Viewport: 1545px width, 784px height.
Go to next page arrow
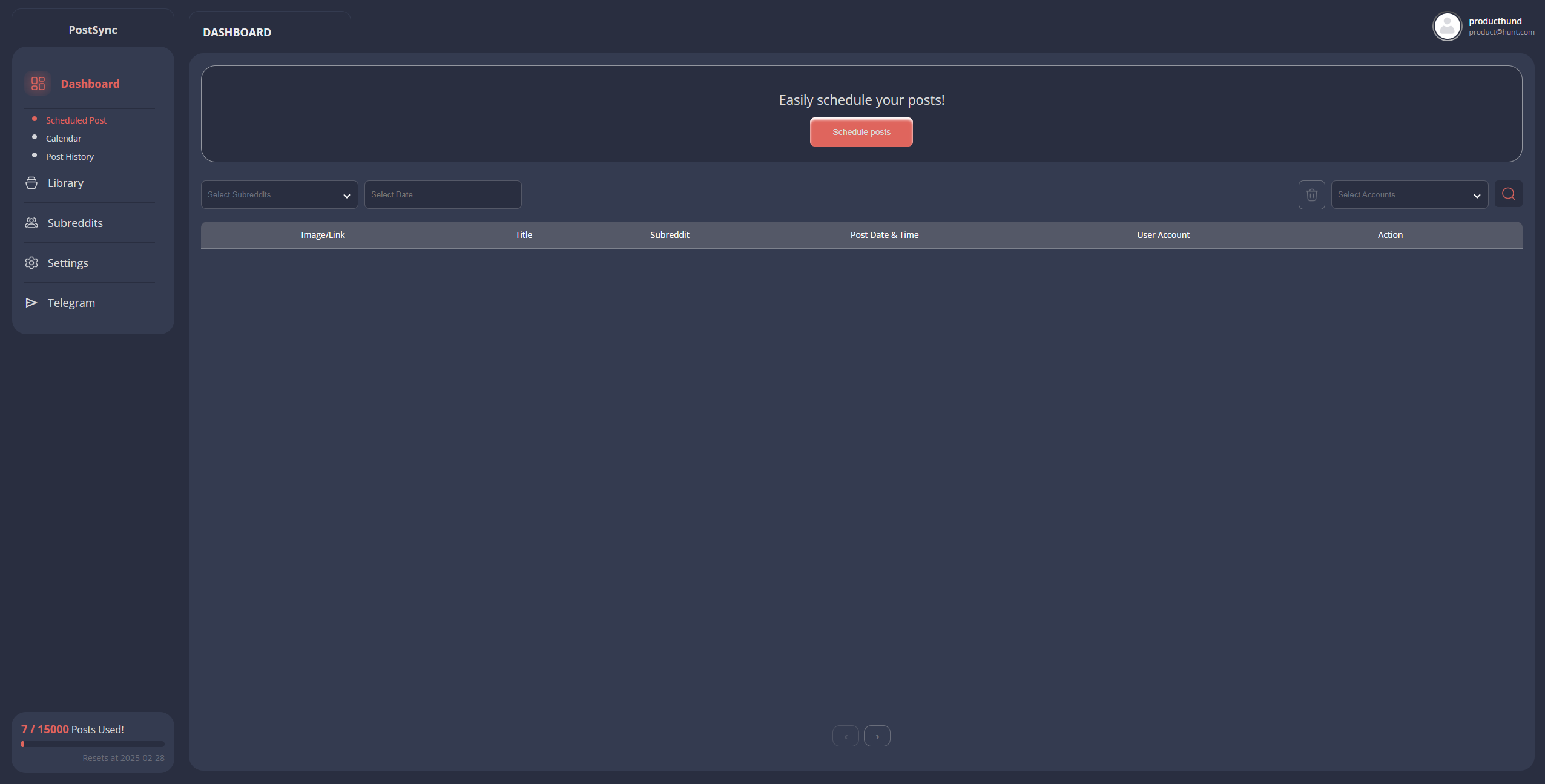click(877, 736)
